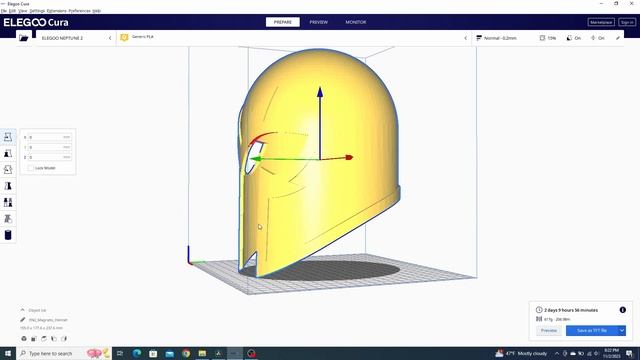Switch to top view orientation icon

tap(44, 339)
